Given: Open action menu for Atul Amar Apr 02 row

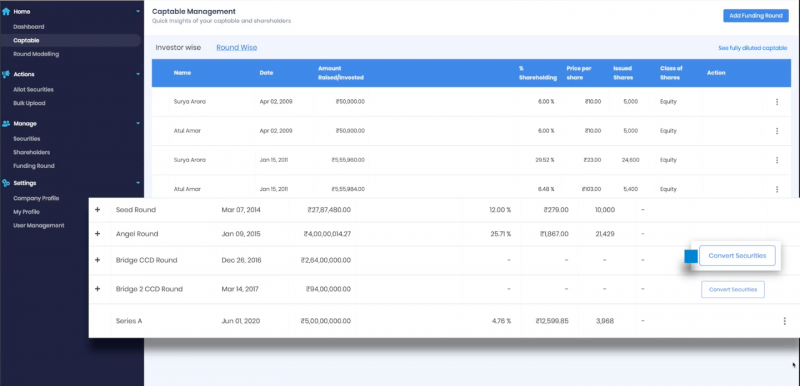Looking at the screenshot, I should coord(777,131).
